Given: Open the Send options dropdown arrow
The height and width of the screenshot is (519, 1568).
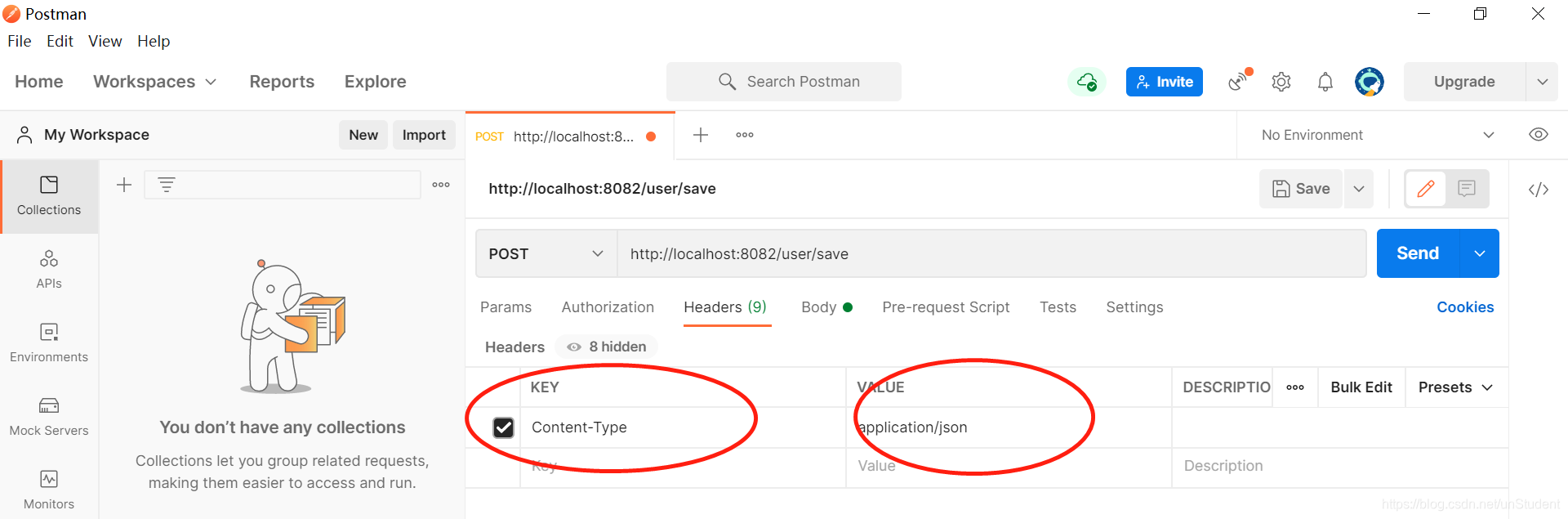Looking at the screenshot, I should [x=1480, y=253].
